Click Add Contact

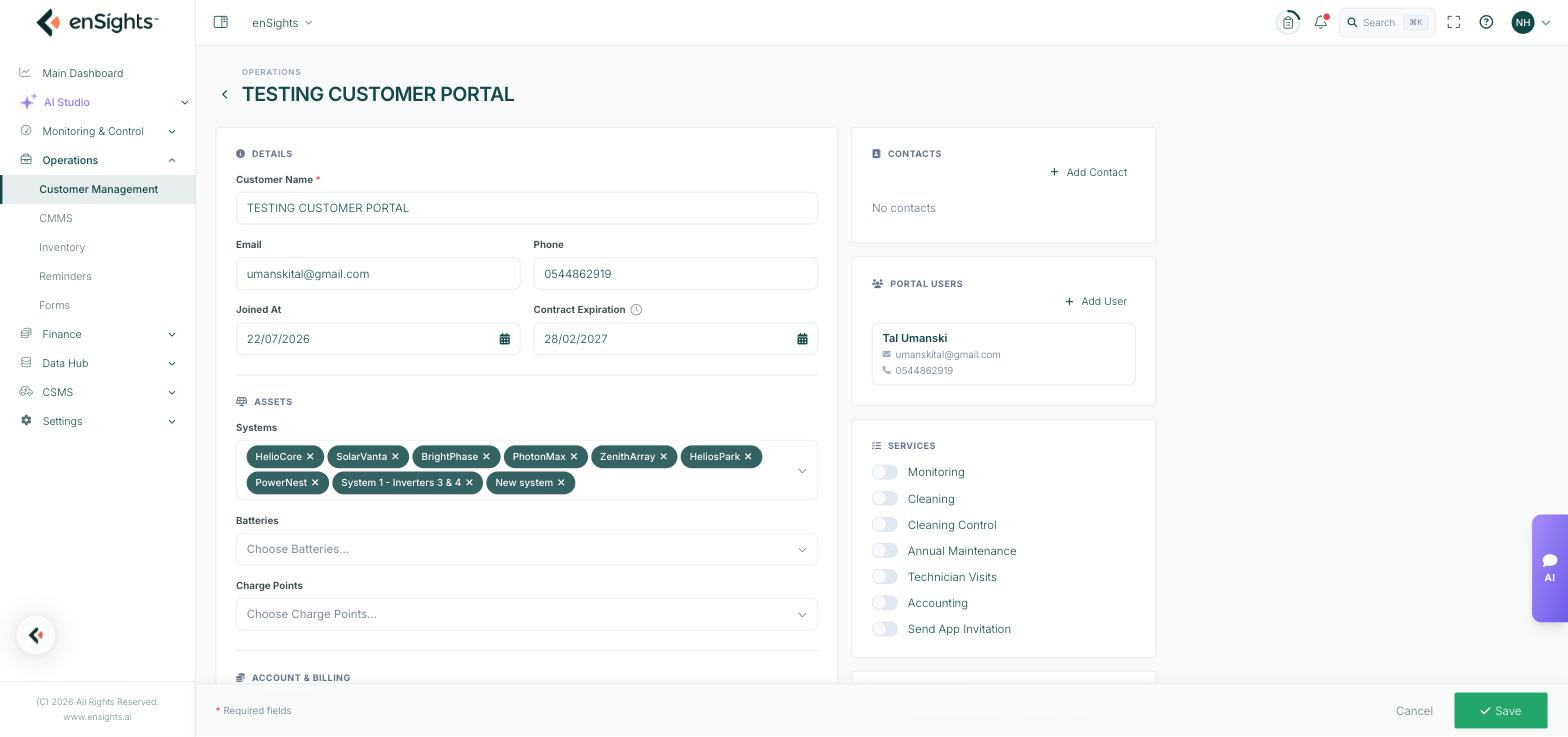click(1088, 172)
